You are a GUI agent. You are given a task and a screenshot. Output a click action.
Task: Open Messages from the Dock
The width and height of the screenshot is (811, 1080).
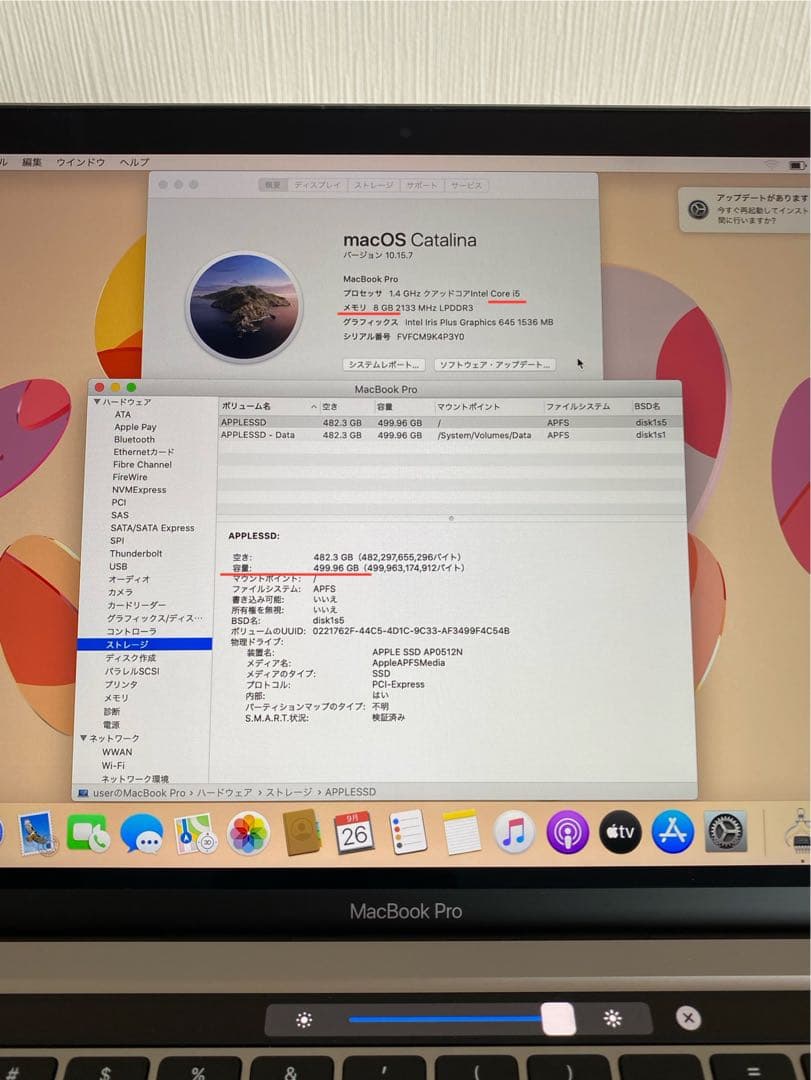coord(141,833)
